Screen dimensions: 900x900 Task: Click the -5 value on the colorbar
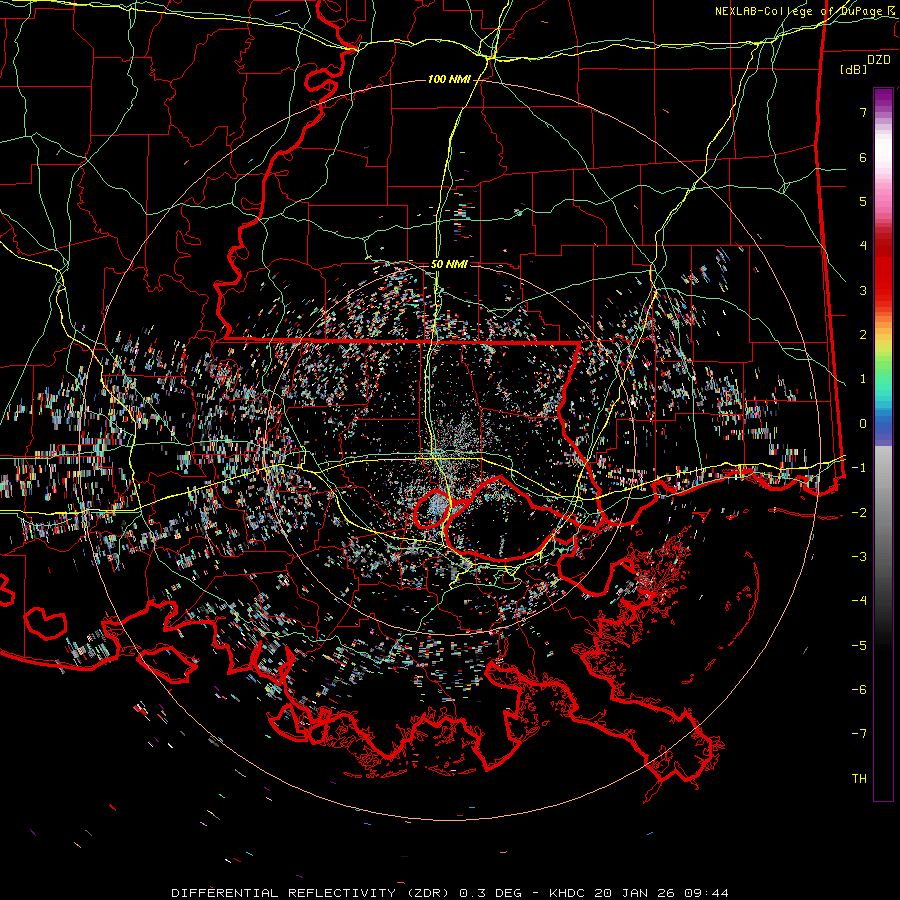coord(859,646)
